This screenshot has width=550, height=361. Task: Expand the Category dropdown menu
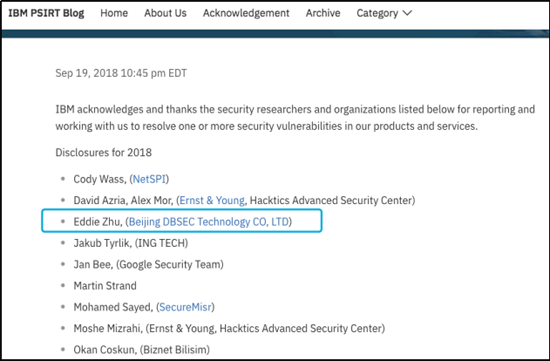(384, 13)
